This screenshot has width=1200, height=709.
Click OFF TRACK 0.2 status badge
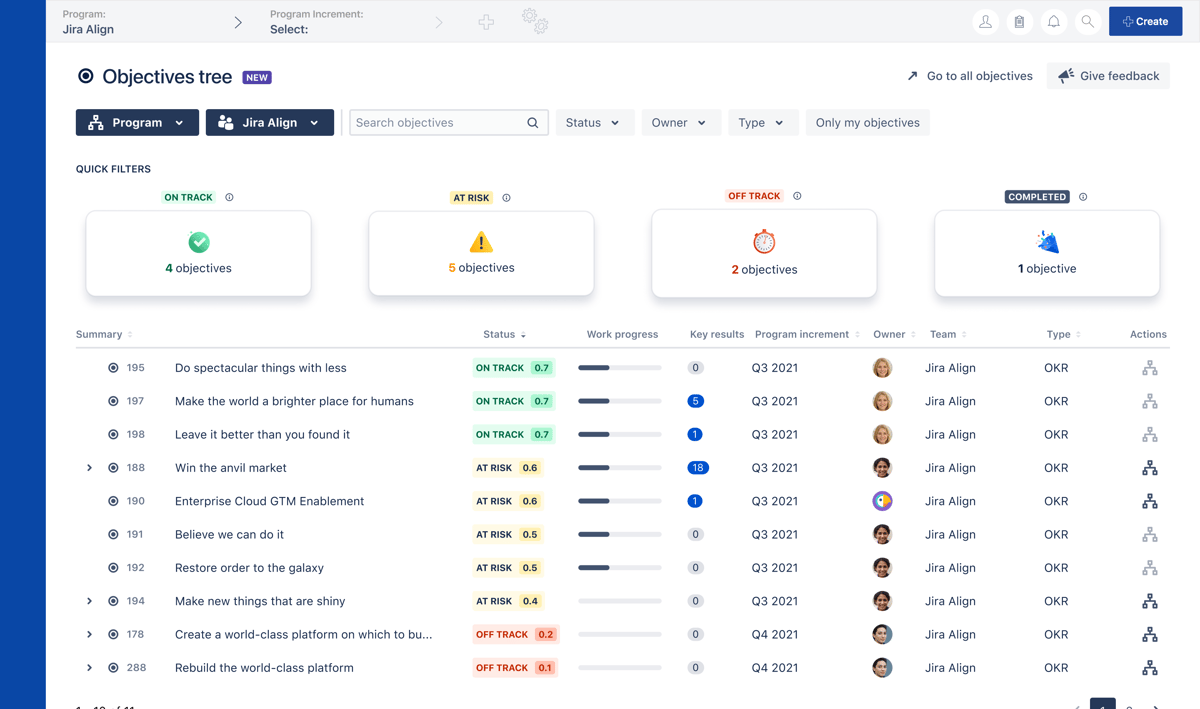click(x=515, y=635)
